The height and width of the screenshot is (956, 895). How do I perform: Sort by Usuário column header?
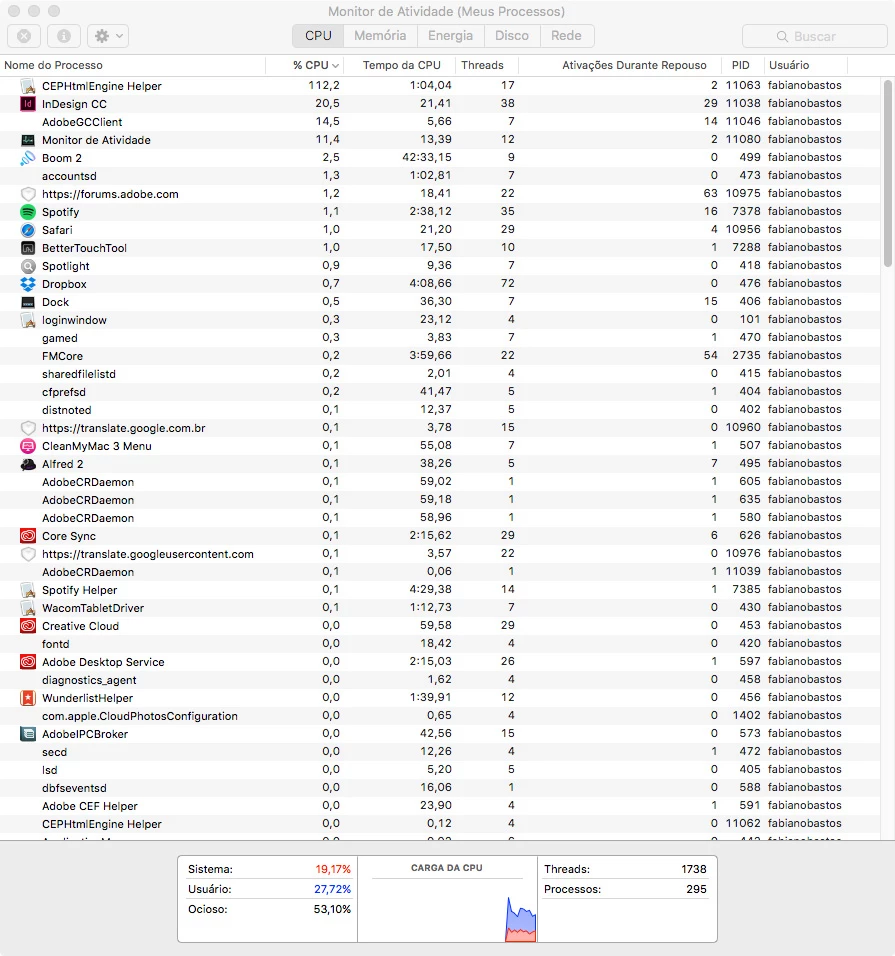pyautogui.click(x=804, y=65)
